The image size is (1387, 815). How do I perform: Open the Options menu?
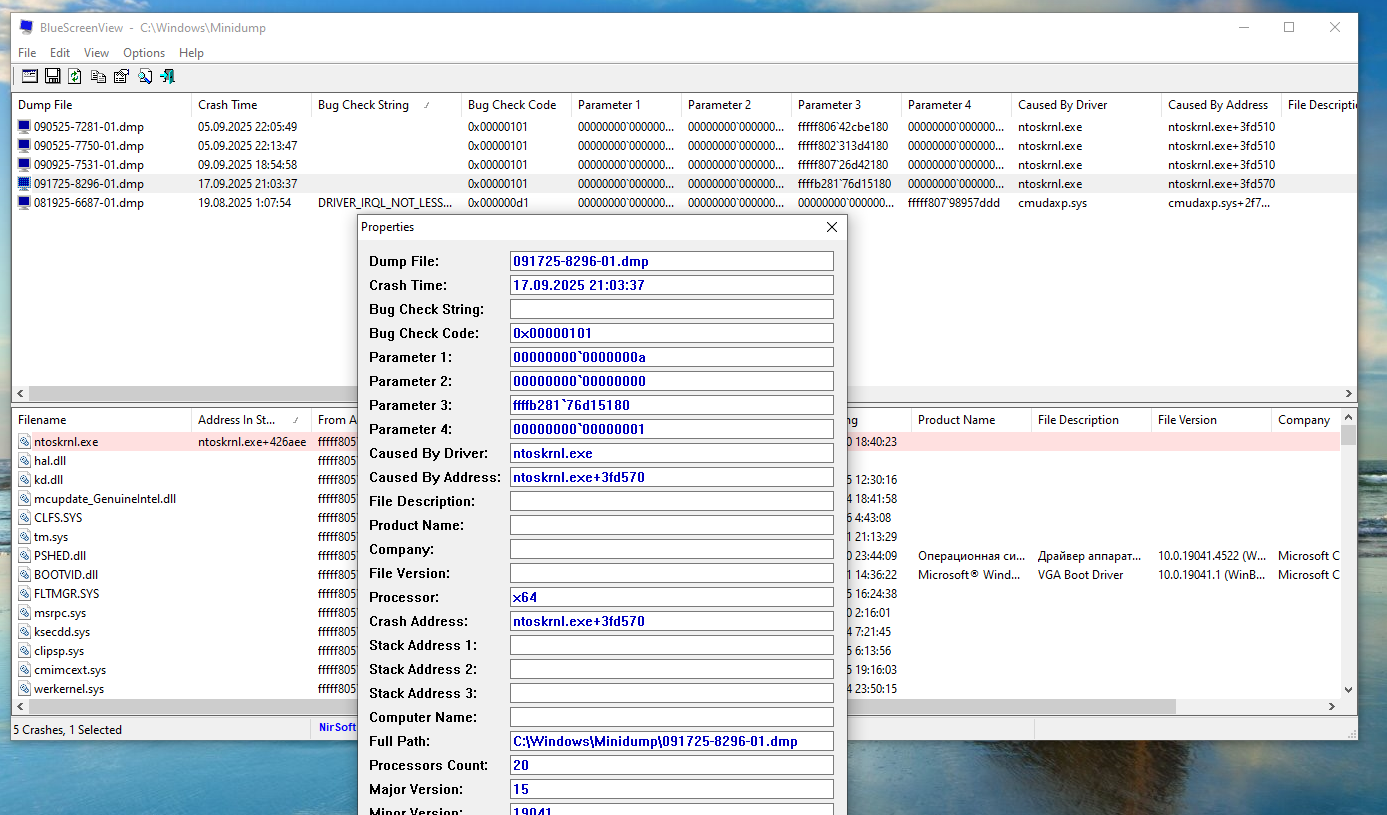(x=144, y=53)
